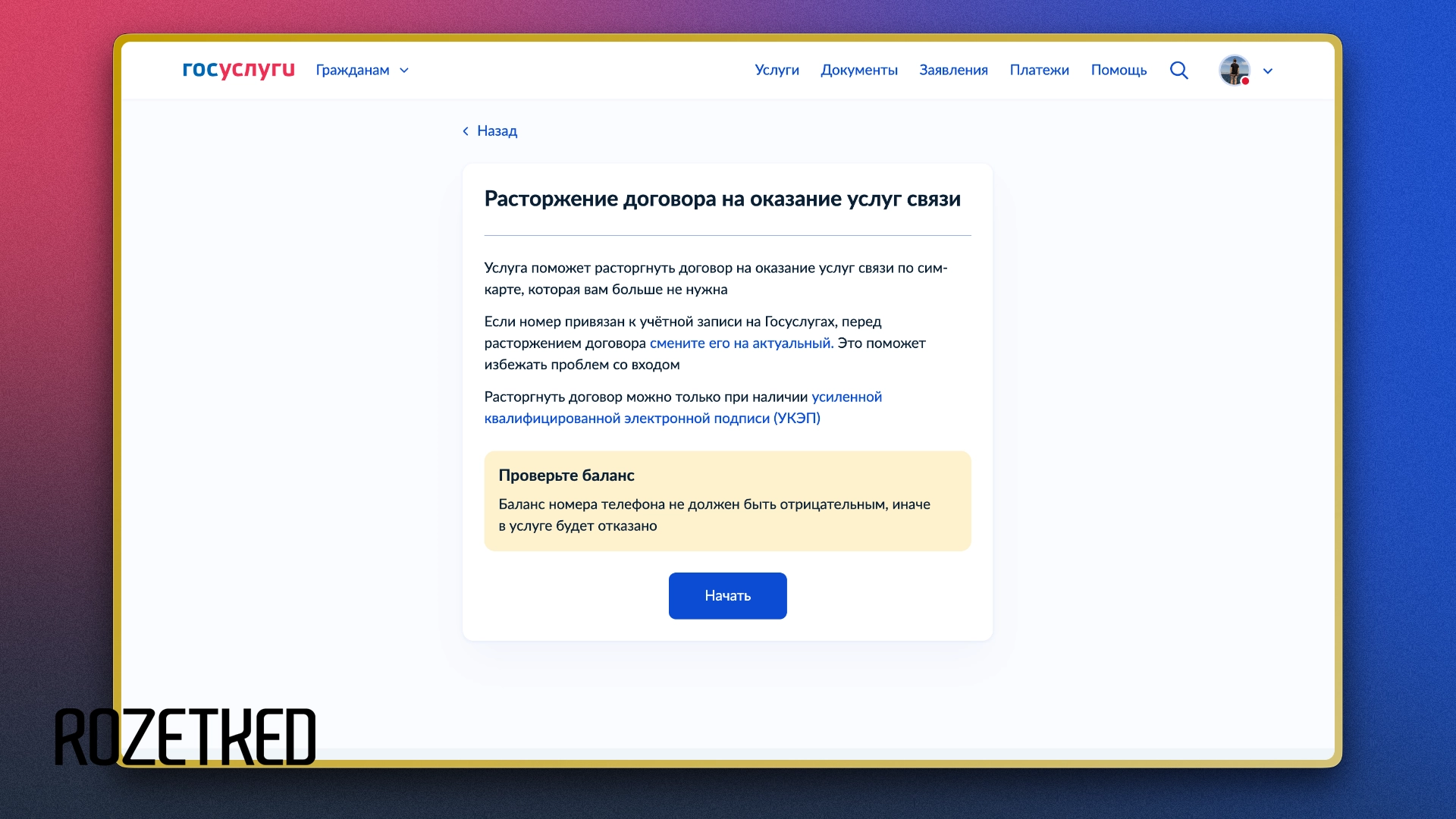This screenshot has height=819, width=1456.
Task: Open the Услуги menu item
Action: [777, 71]
